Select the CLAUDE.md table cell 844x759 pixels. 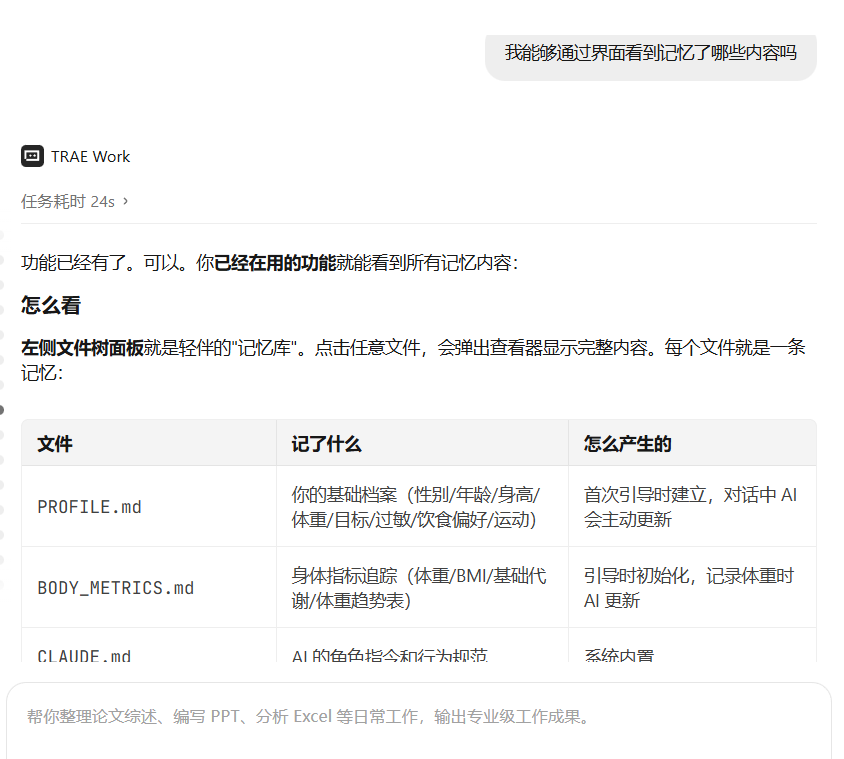149,646
